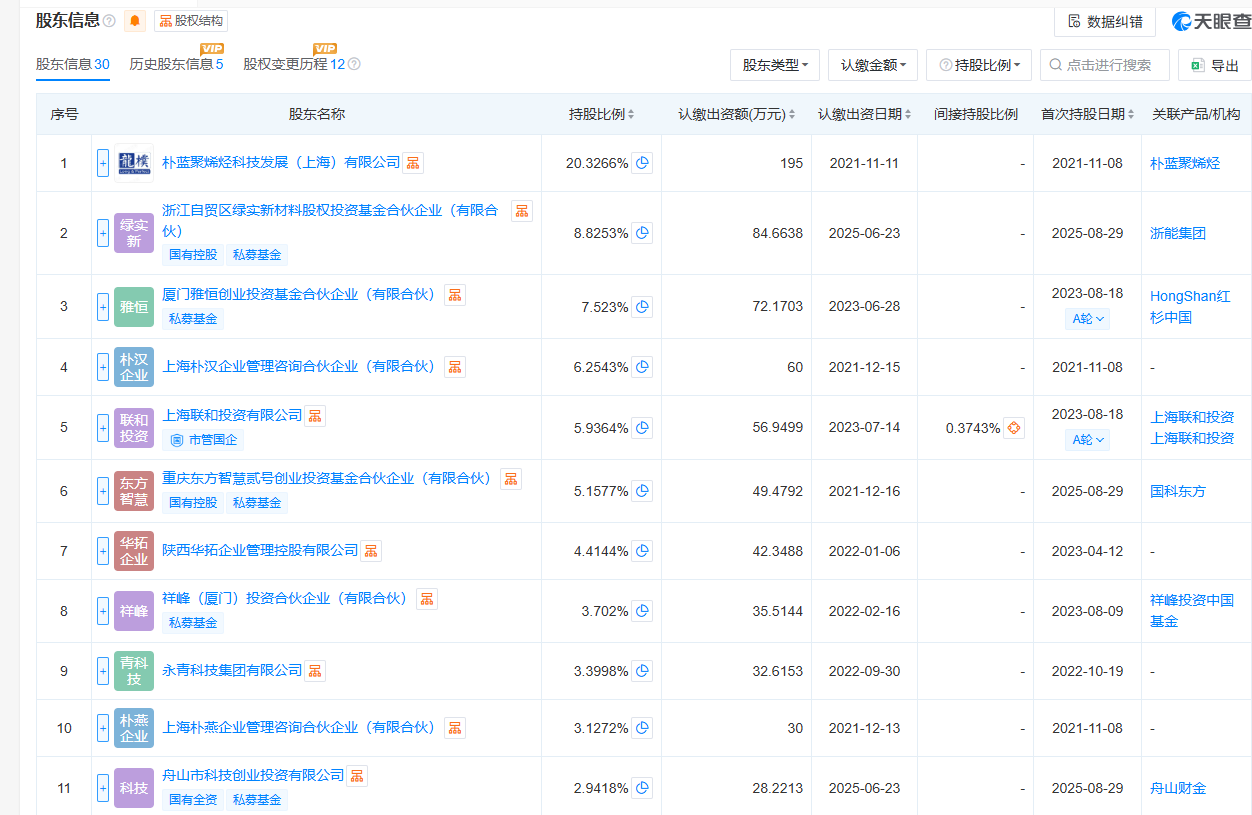Click 国有全资 tag under 舟山市科技创业投资

pyautogui.click(x=193, y=800)
